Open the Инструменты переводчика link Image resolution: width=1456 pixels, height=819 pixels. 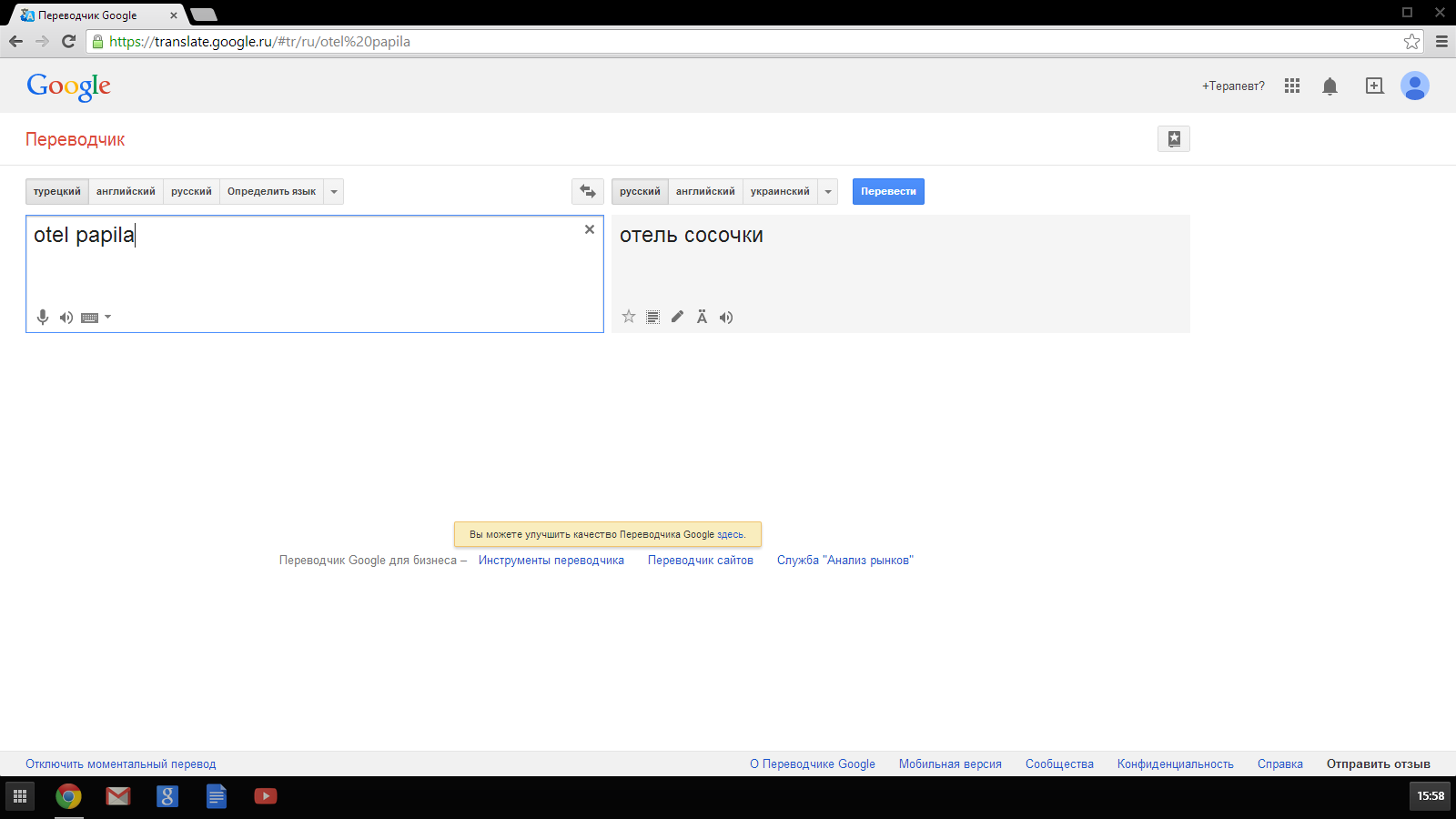(x=551, y=561)
